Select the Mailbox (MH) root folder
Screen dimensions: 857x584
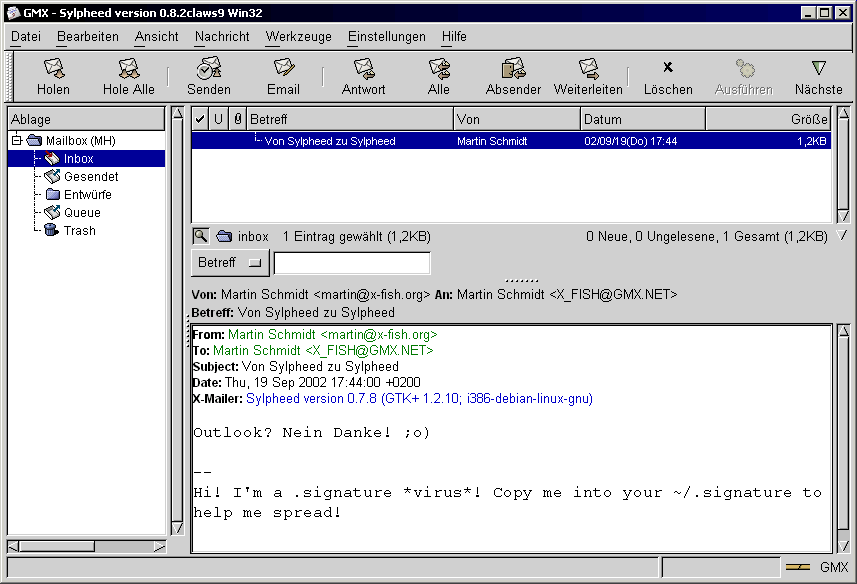[x=80, y=140]
